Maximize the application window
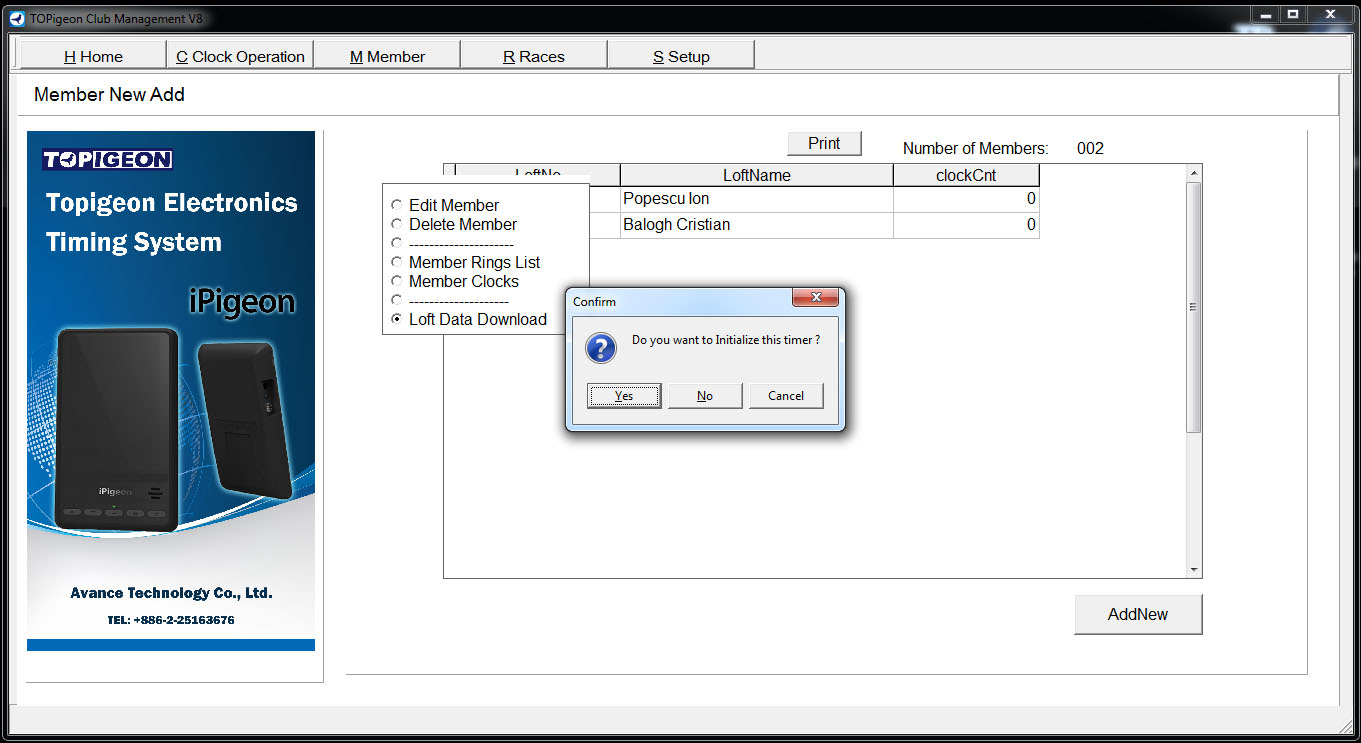 [1293, 14]
